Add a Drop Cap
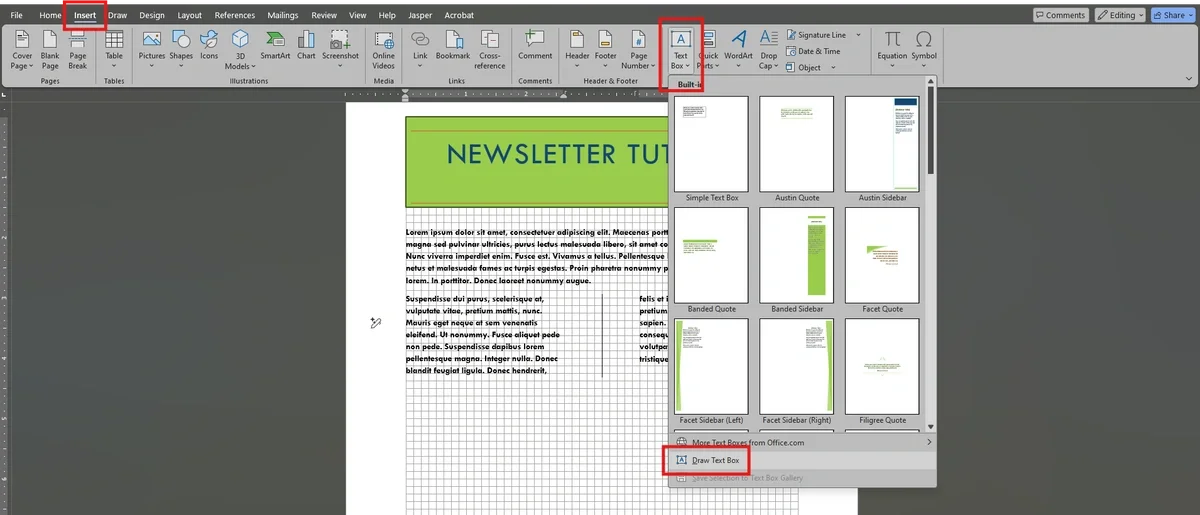1200x515 pixels. click(768, 48)
